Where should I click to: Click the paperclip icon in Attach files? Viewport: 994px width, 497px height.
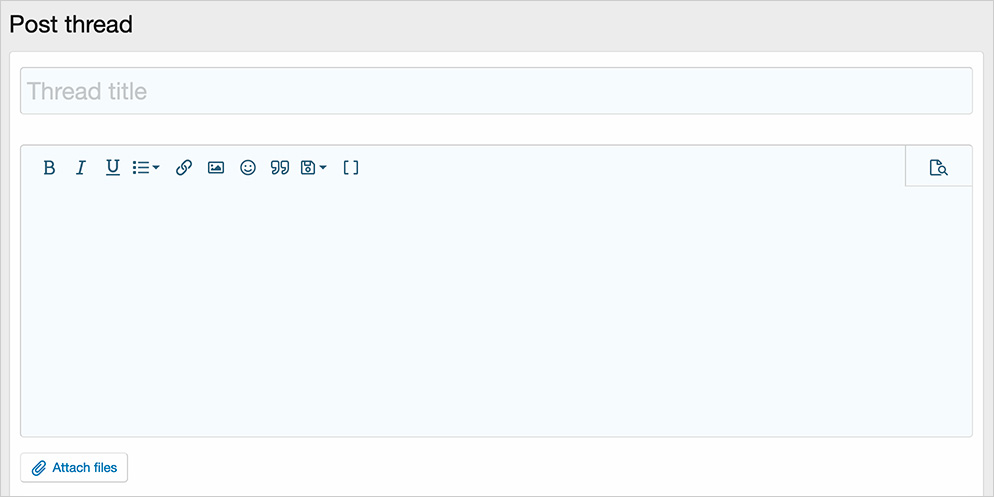[x=39, y=468]
